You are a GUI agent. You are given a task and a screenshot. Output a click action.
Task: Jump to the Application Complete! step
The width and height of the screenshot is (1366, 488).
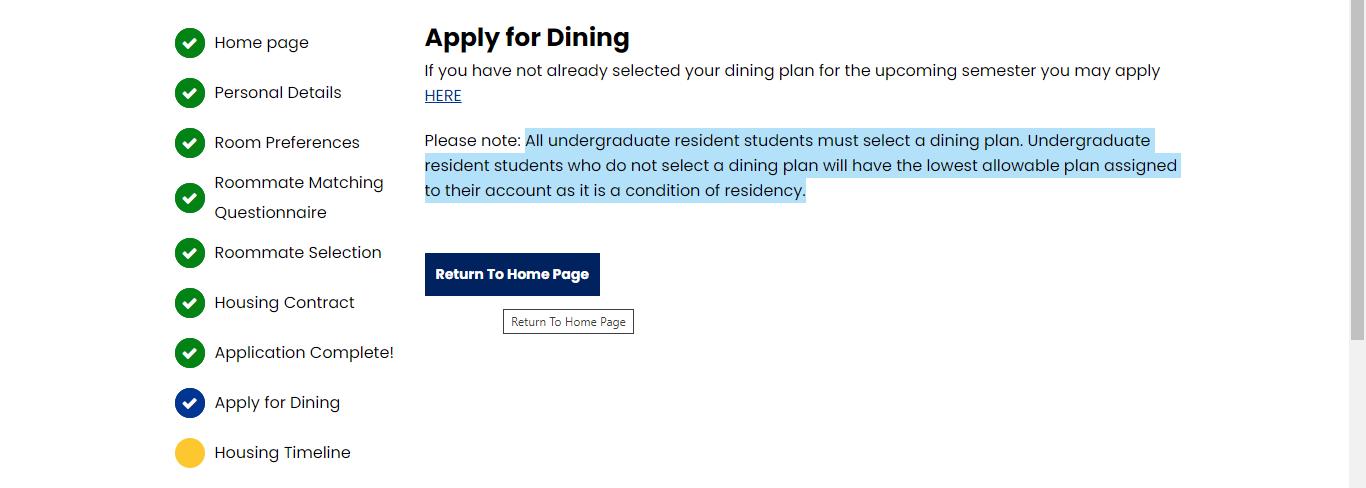point(303,353)
